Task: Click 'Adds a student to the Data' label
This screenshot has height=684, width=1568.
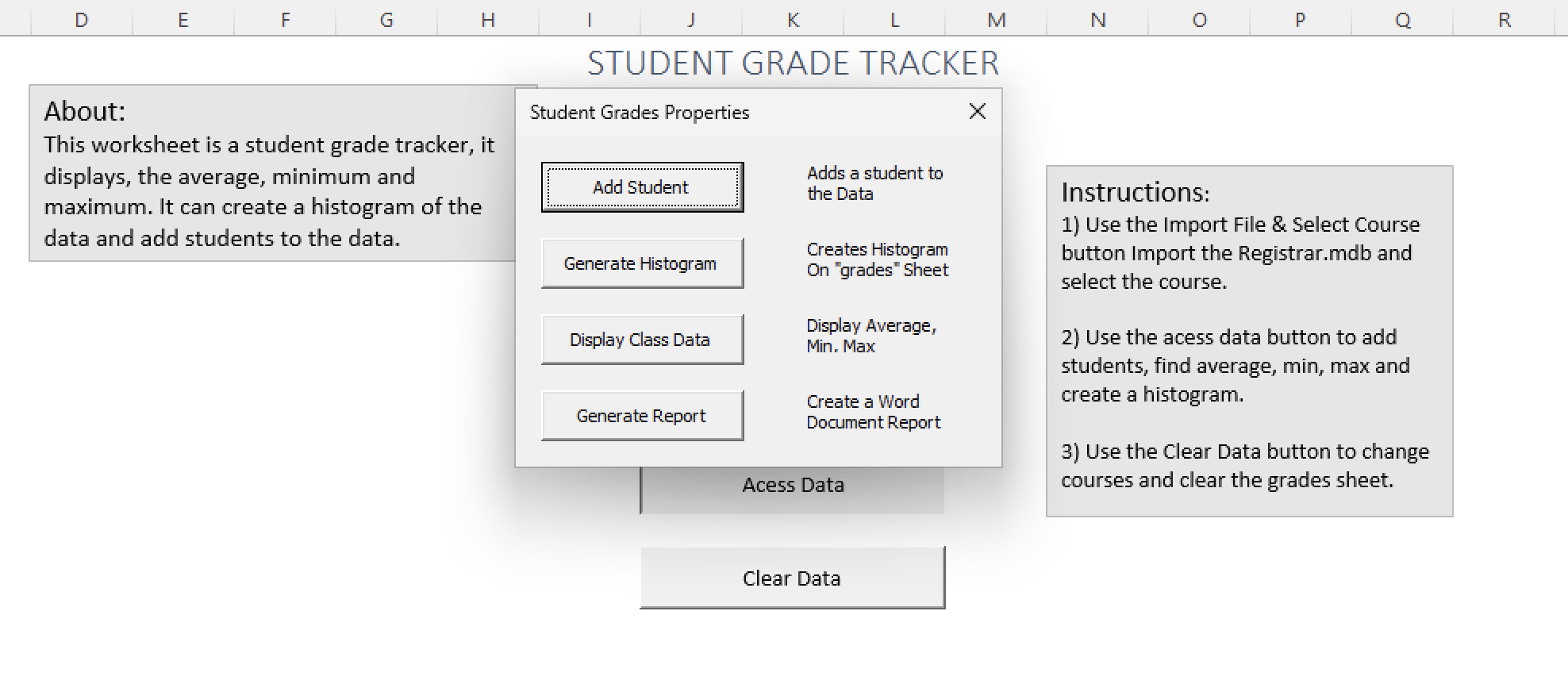Action: [x=874, y=183]
